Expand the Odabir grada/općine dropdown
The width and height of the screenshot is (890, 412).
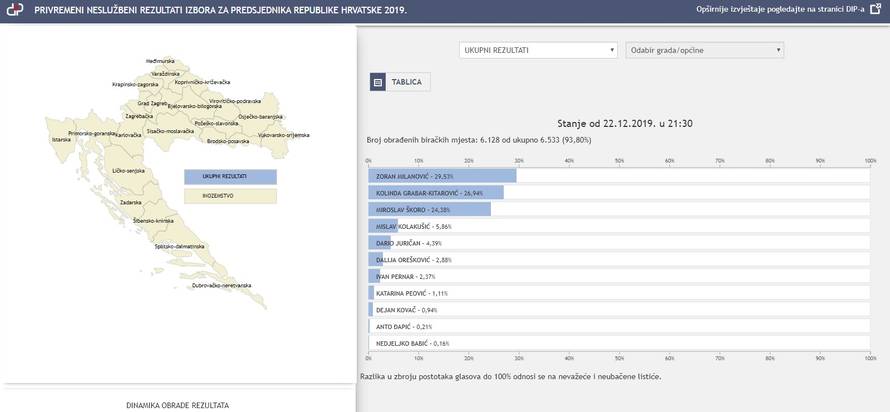tap(704, 50)
